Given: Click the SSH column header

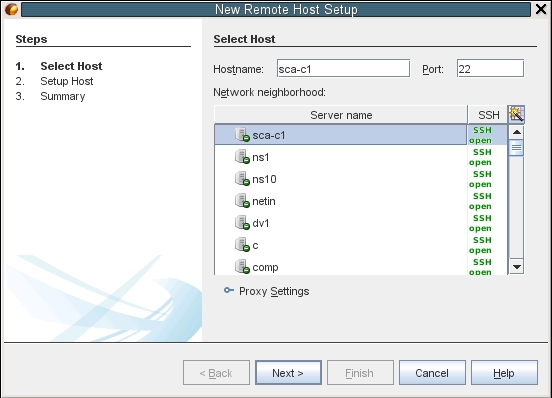Looking at the screenshot, I should click(488, 115).
